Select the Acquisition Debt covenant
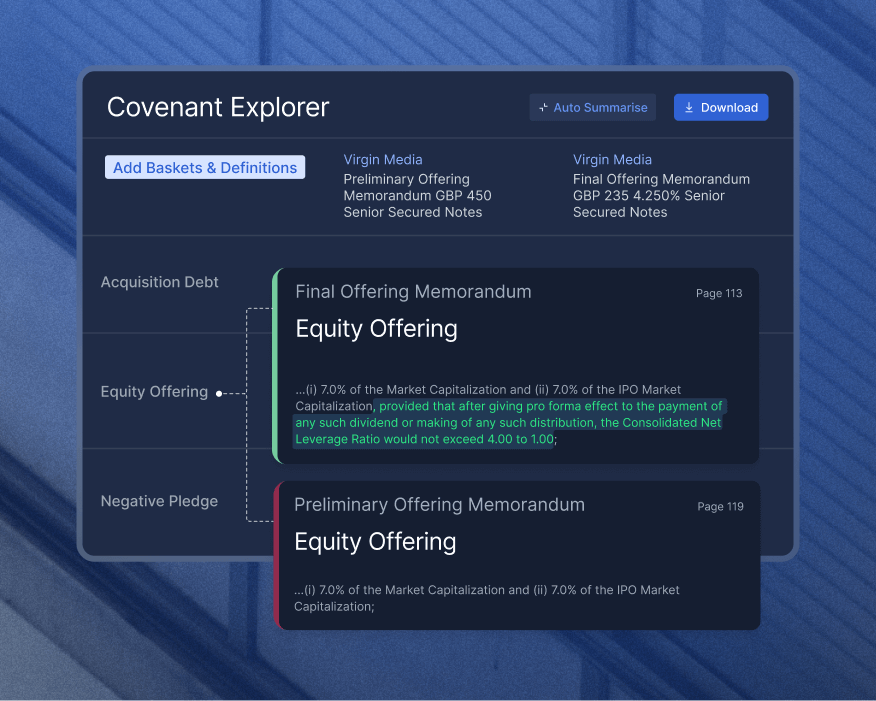Viewport: 876px width, 701px height. click(159, 282)
